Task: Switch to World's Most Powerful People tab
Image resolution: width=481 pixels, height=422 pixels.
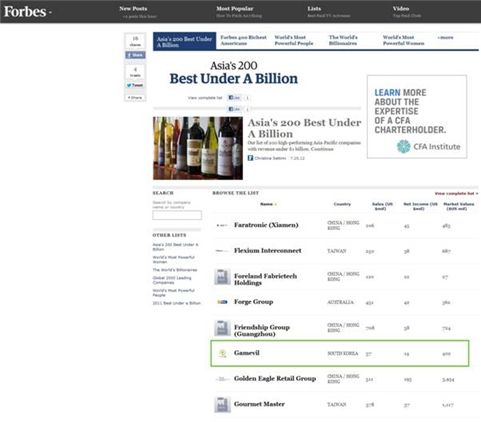Action: tap(294, 40)
